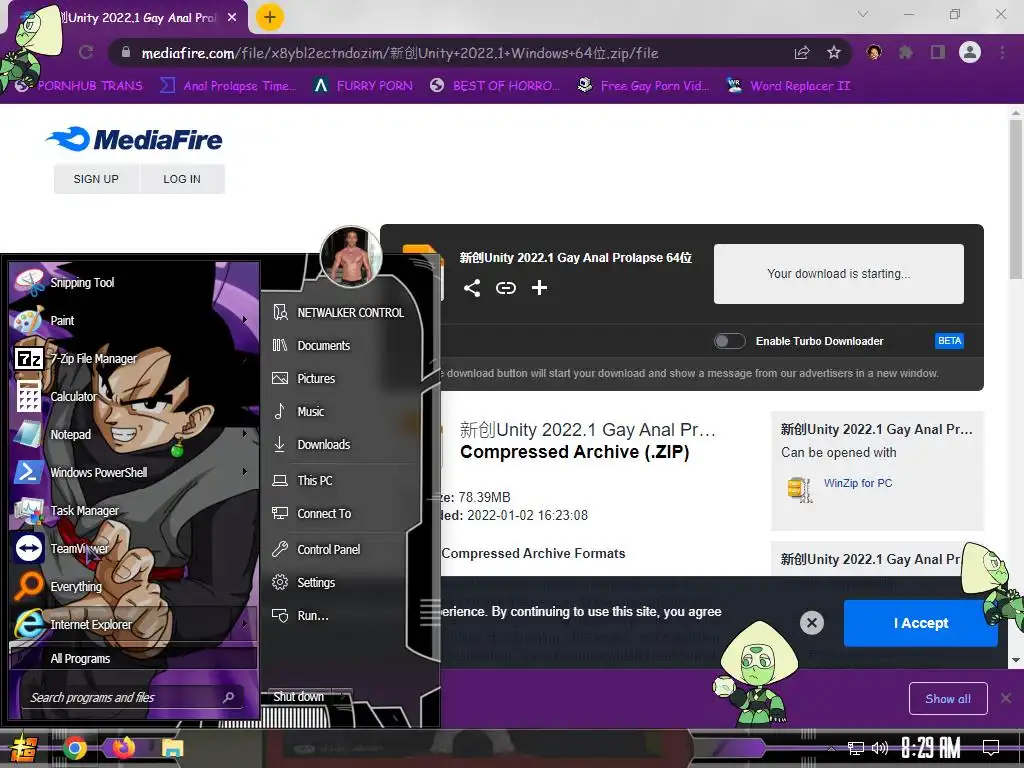Viewport: 1024px width, 768px height.
Task: Click the network icon in the system tray
Action: pyautogui.click(x=856, y=748)
